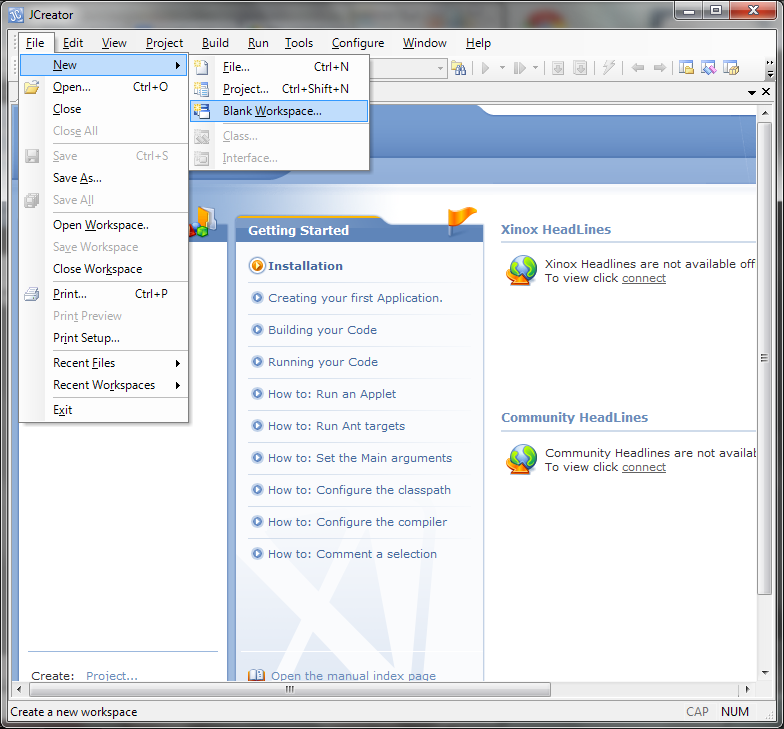The height and width of the screenshot is (729, 784).
Task: Toggle the Package View panel icon
Action: pos(731,68)
